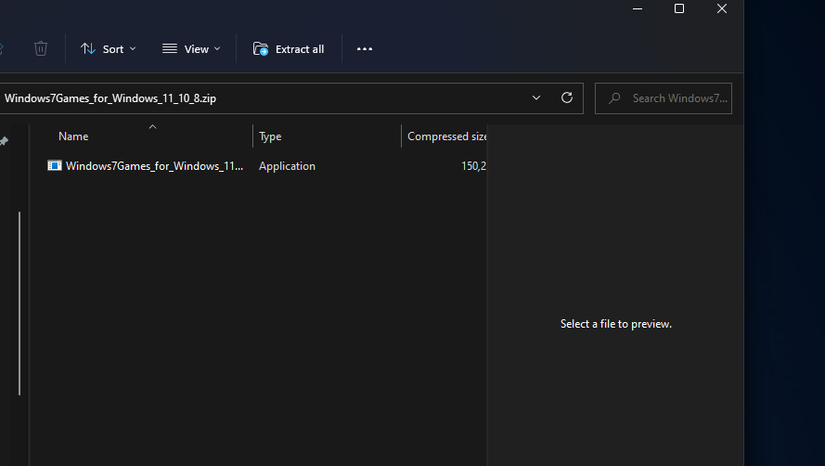Click the navigation pane scrollbar
The height and width of the screenshot is (466, 825).
[19, 303]
